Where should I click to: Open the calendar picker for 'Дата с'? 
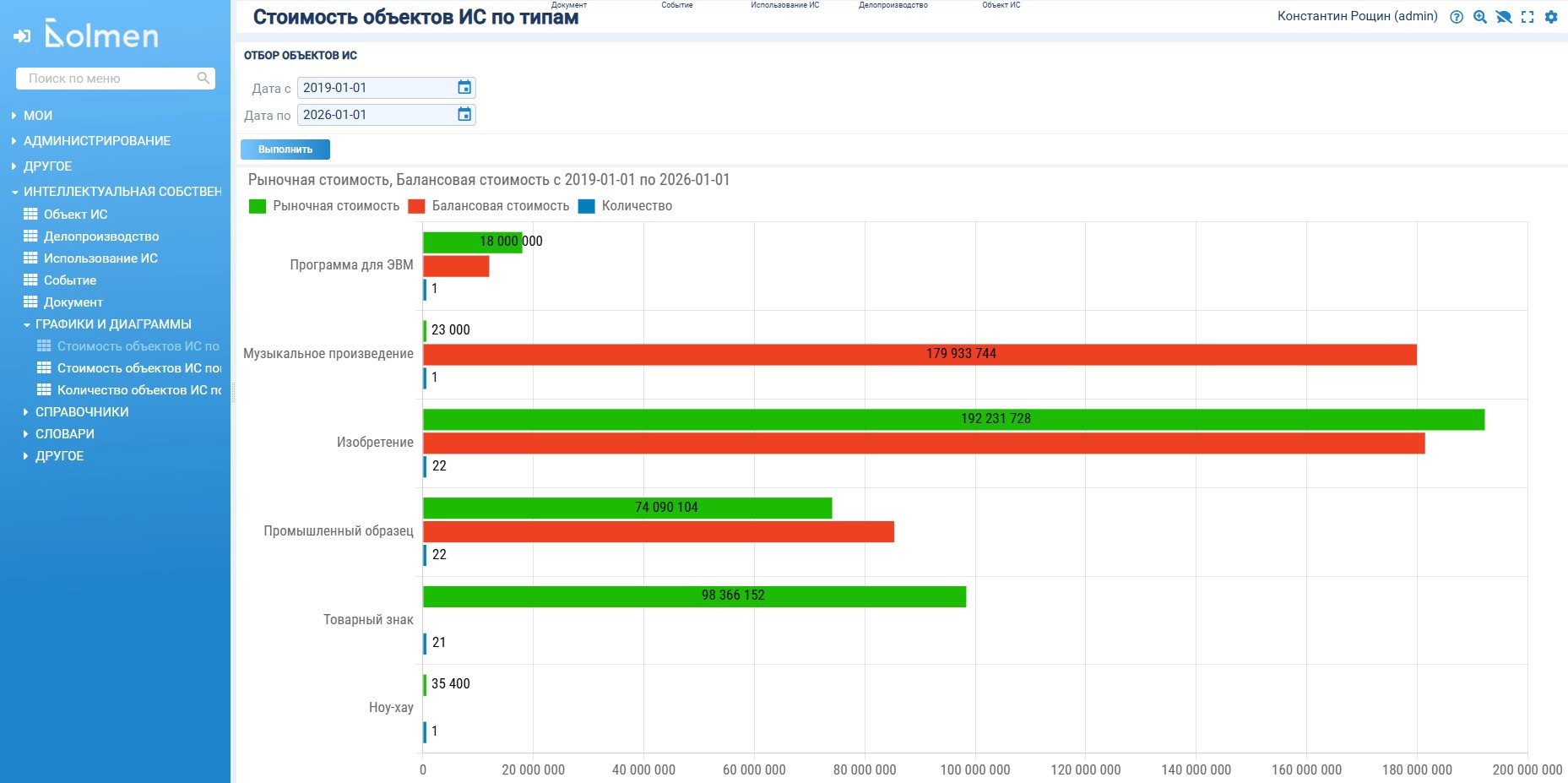[464, 88]
